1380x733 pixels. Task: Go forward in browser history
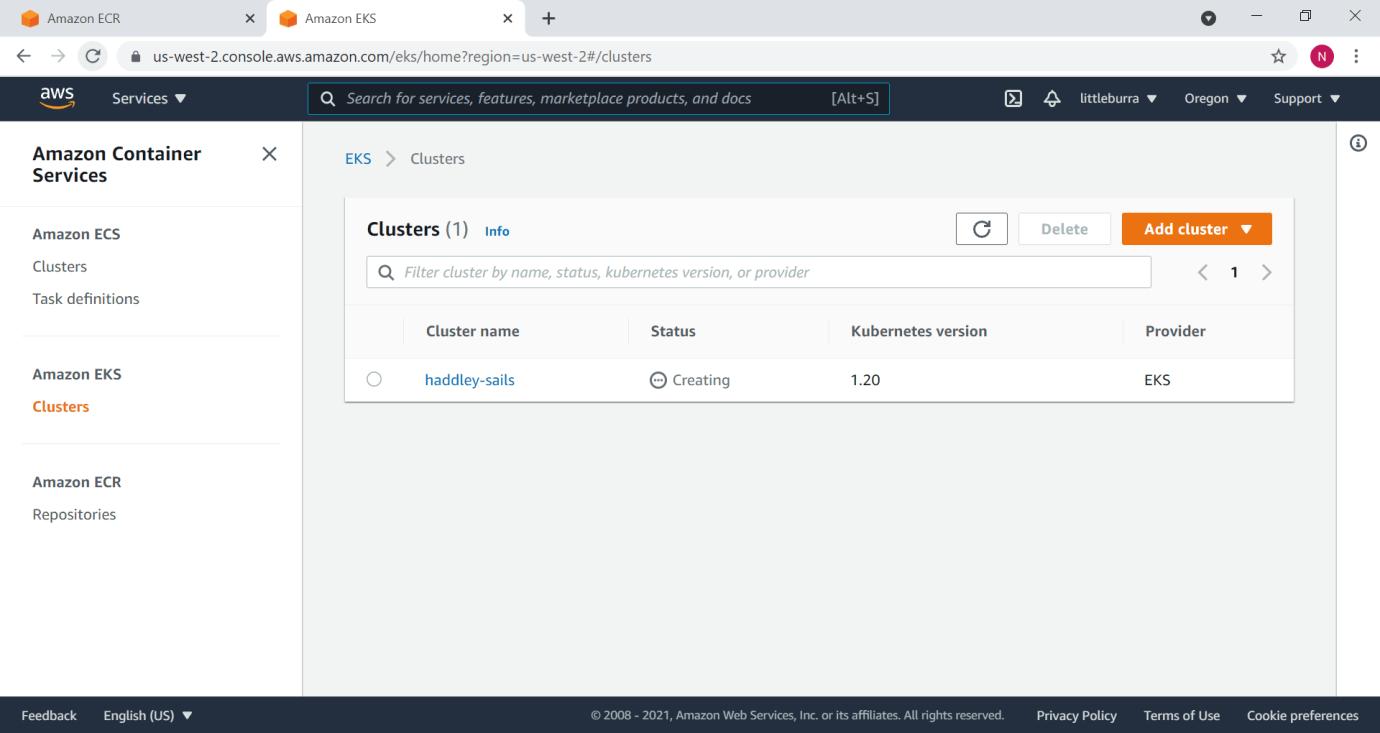tap(58, 56)
